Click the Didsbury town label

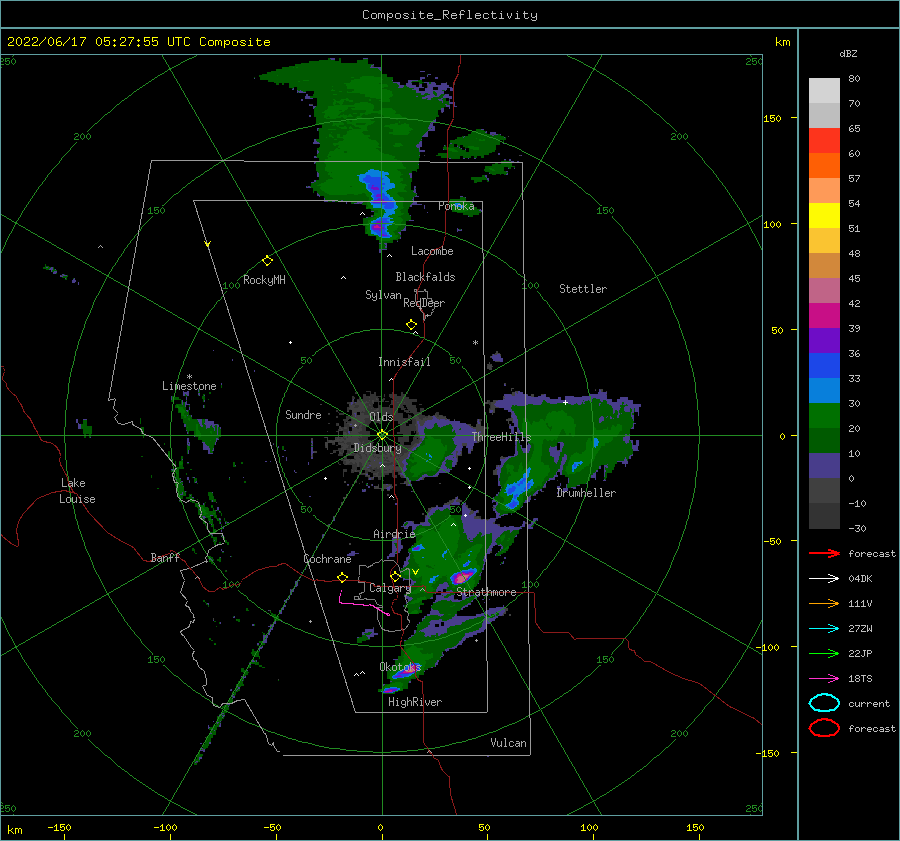[x=377, y=448]
